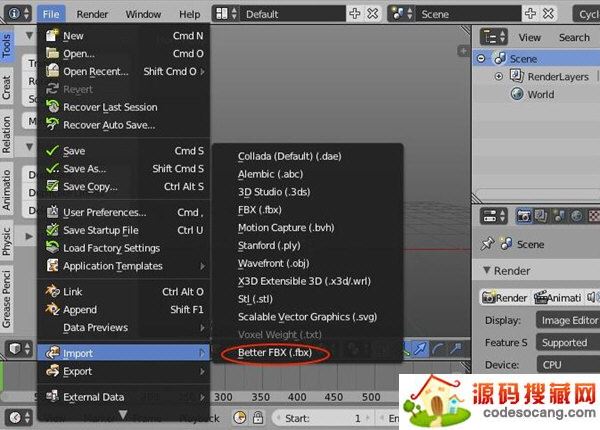This screenshot has height=430, width=600.
Task: Select Load Factory Settings
Action: (x=124, y=248)
